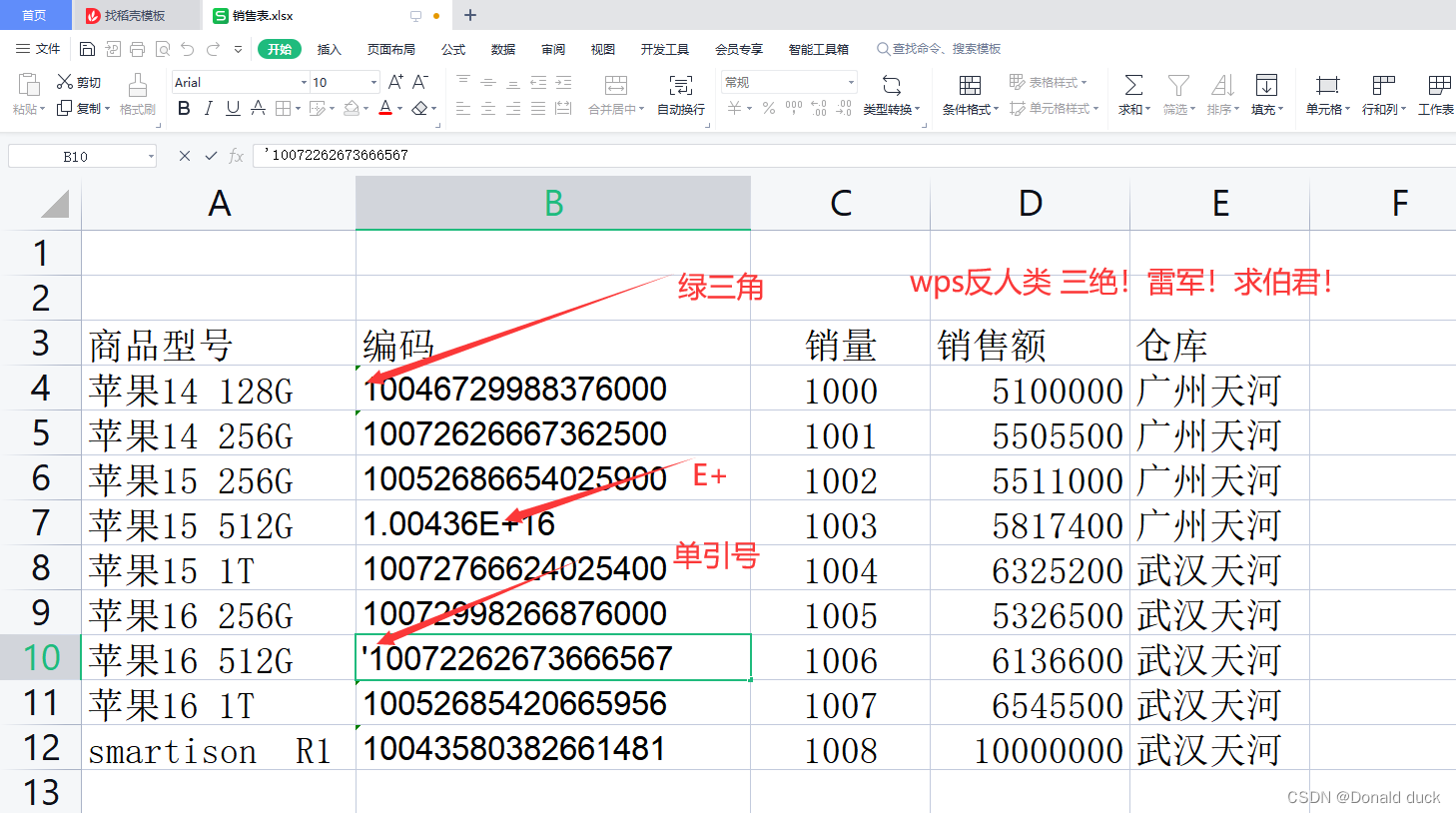Switch to the Review (审阅) tab

point(553,49)
